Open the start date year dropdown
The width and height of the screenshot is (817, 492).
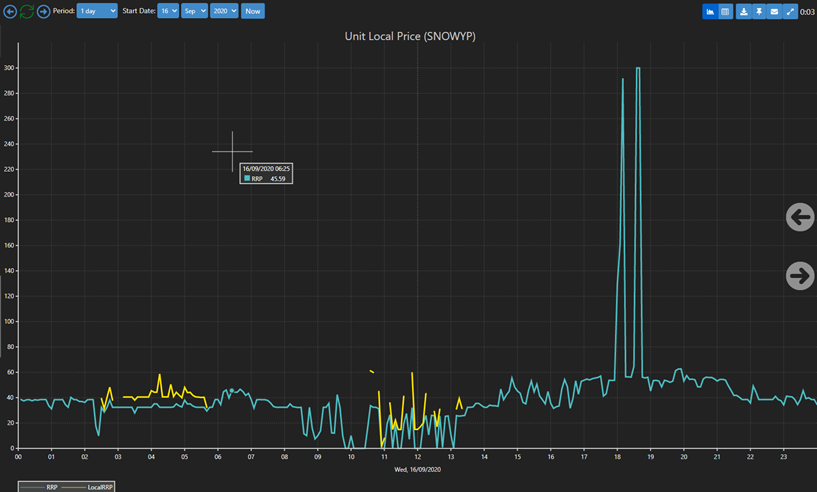[224, 11]
